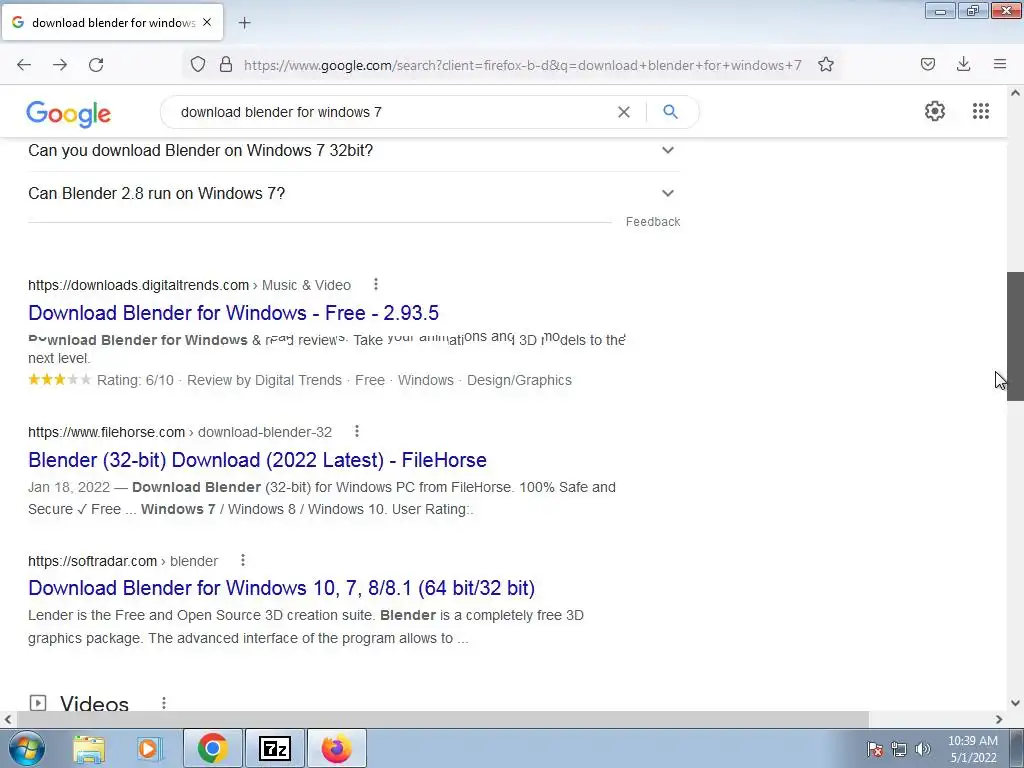Open 'Blender (32-bit) Download (2022 Latest) - FileHorse'
The image size is (1024, 768).
(x=257, y=460)
